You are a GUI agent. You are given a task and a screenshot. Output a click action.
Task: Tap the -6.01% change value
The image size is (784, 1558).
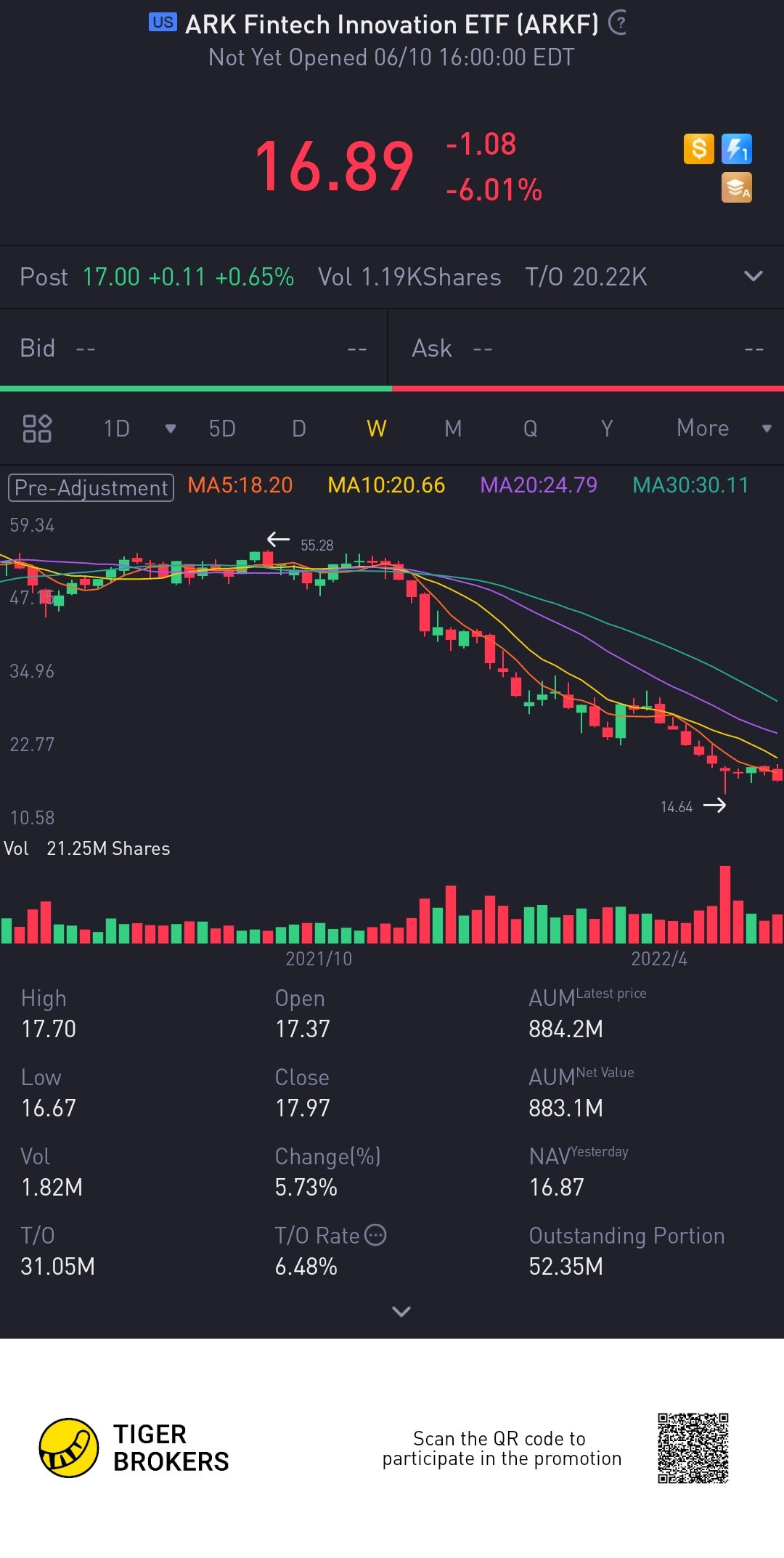494,190
